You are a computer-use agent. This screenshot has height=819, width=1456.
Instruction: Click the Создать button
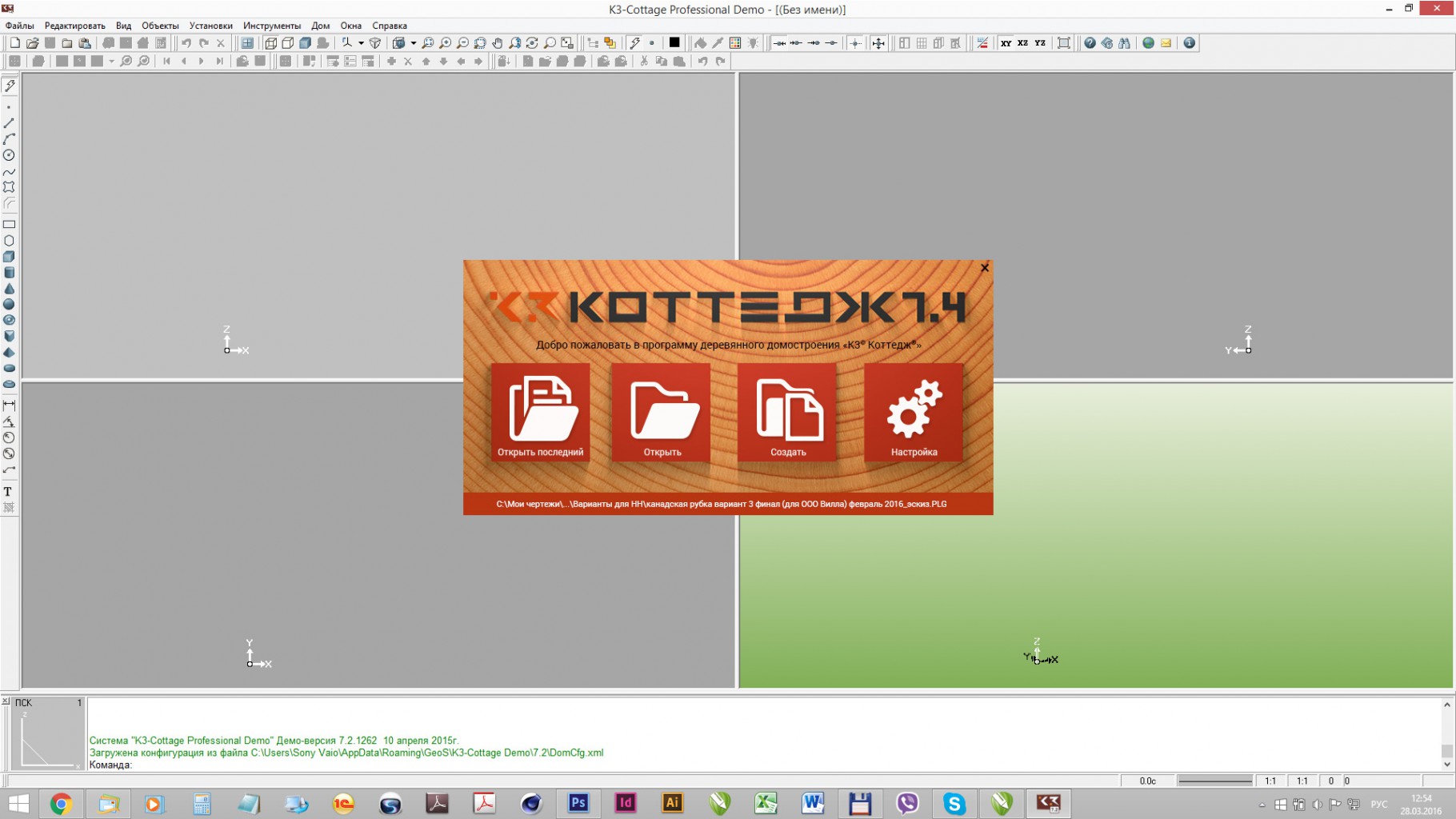click(788, 413)
